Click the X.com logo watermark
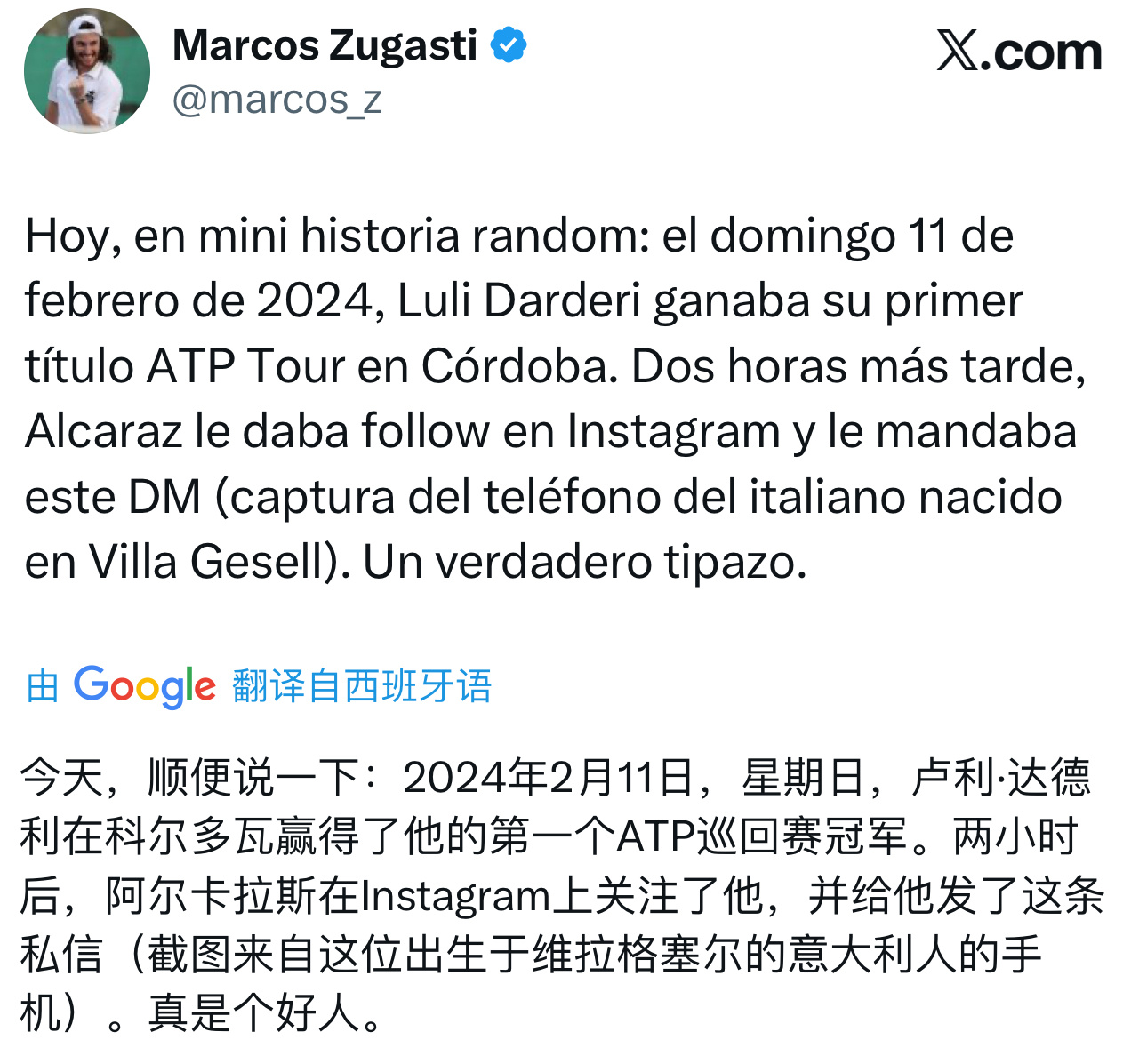Image resolution: width=1147 pixels, height=1064 pixels. (x=1019, y=51)
